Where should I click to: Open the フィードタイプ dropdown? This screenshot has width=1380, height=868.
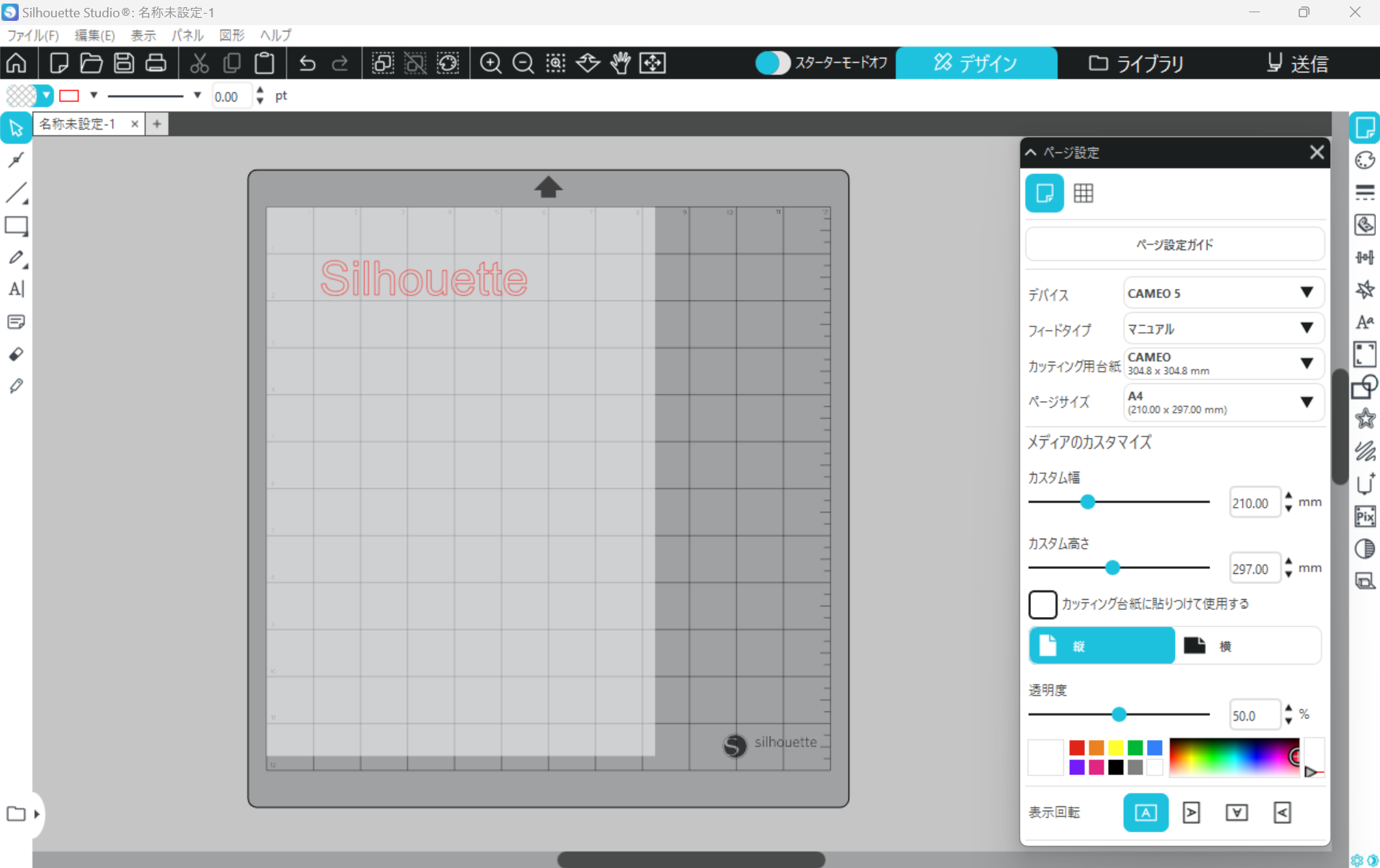click(x=1223, y=329)
